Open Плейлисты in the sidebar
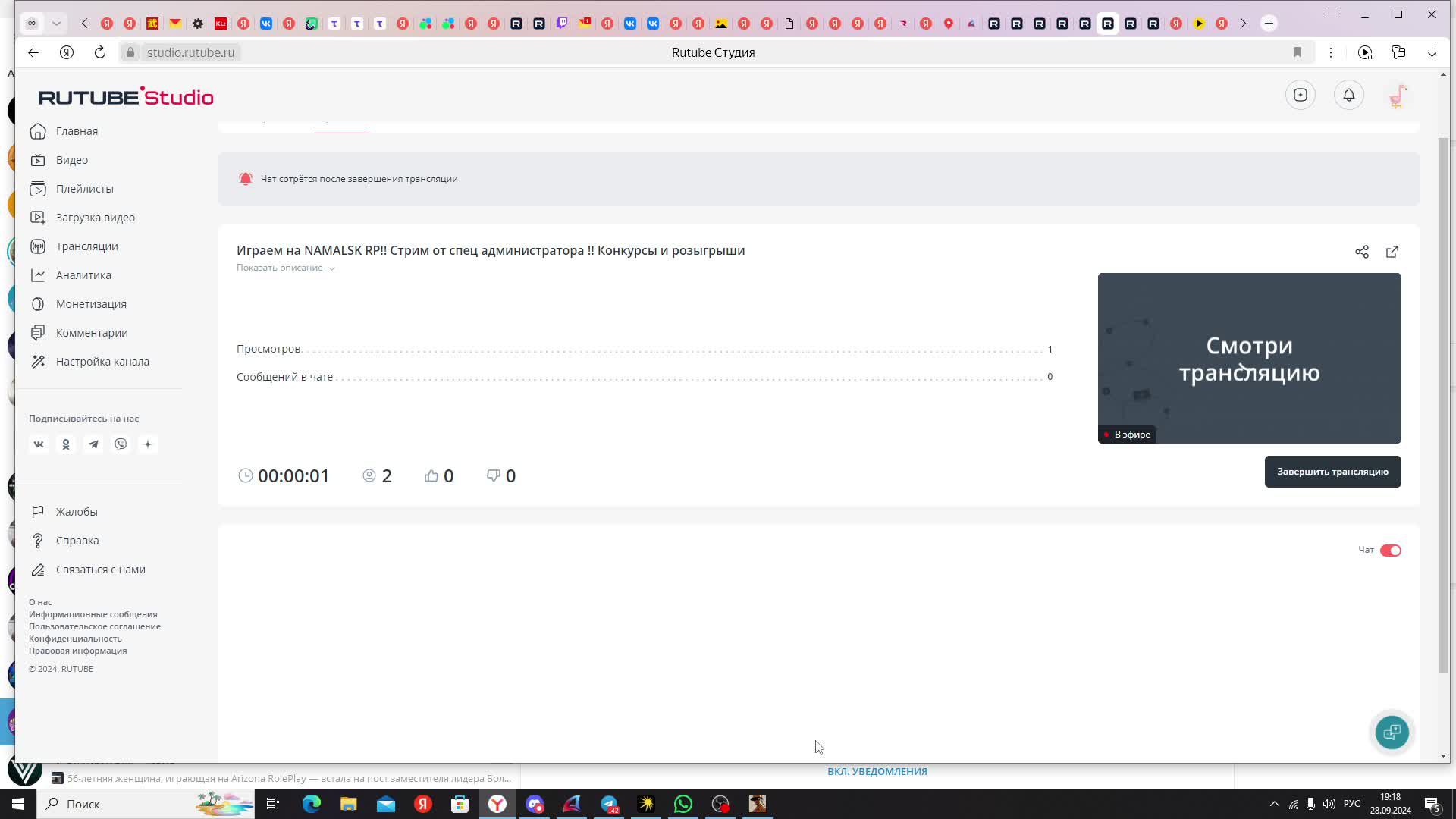The image size is (1456, 819). click(71, 189)
